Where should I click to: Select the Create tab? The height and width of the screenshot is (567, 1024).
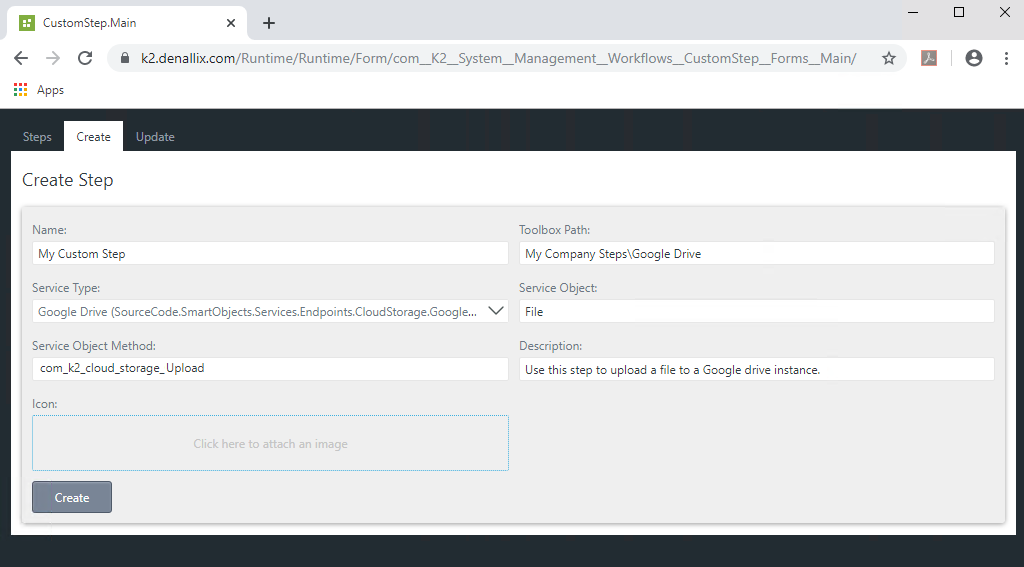[93, 137]
